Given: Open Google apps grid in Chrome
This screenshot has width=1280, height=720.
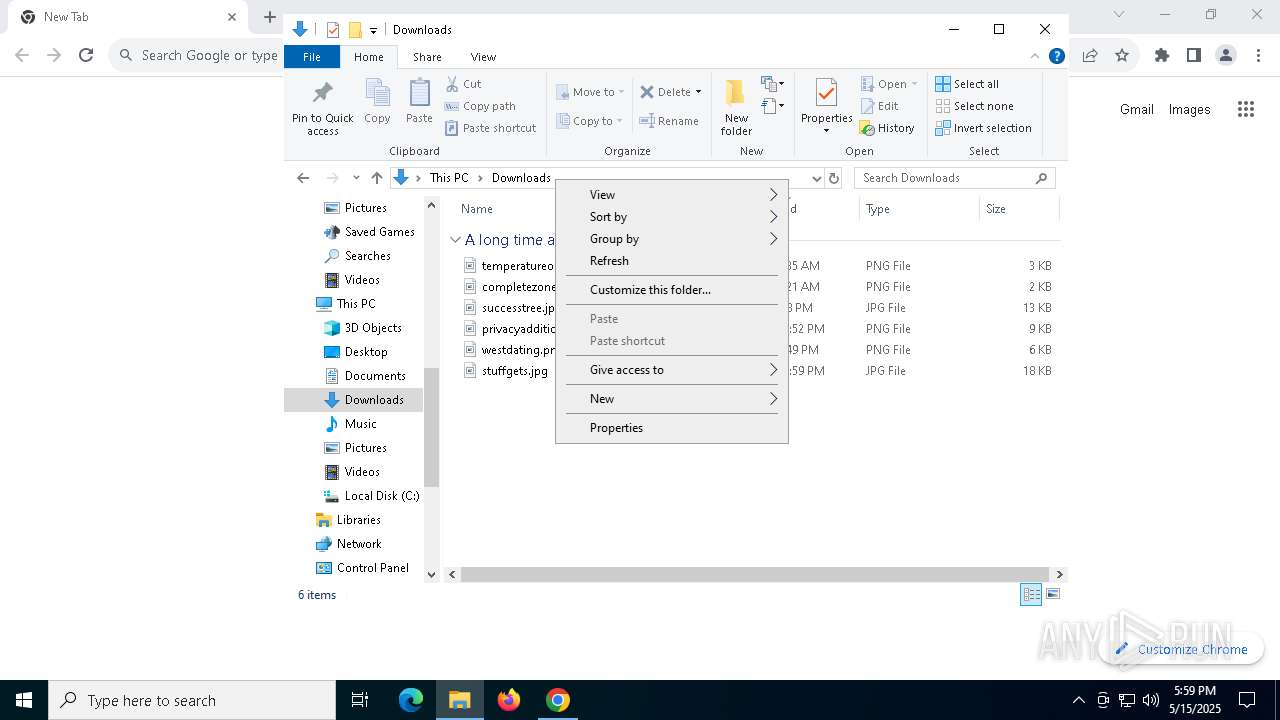Looking at the screenshot, I should 1246,109.
